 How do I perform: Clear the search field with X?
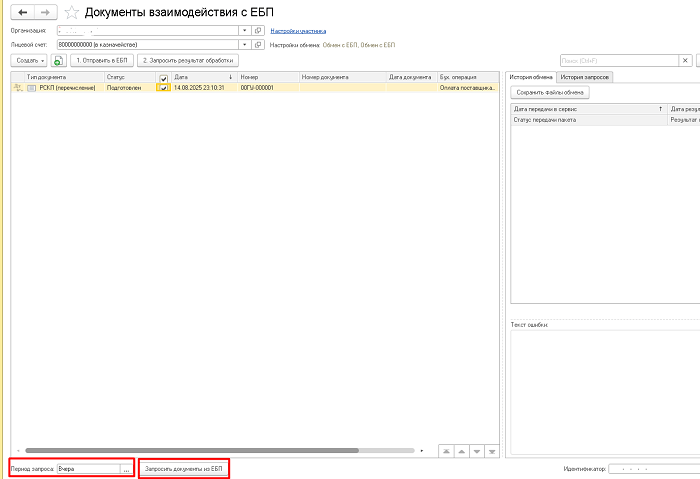[685, 61]
